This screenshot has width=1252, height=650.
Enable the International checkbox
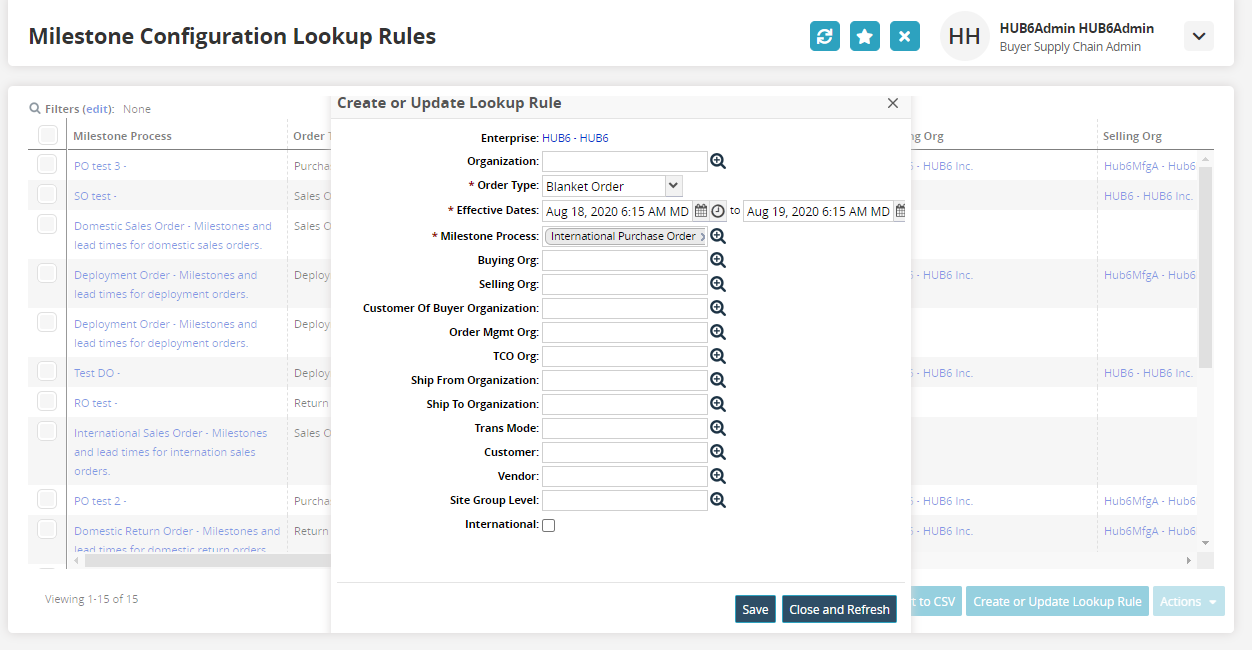548,525
